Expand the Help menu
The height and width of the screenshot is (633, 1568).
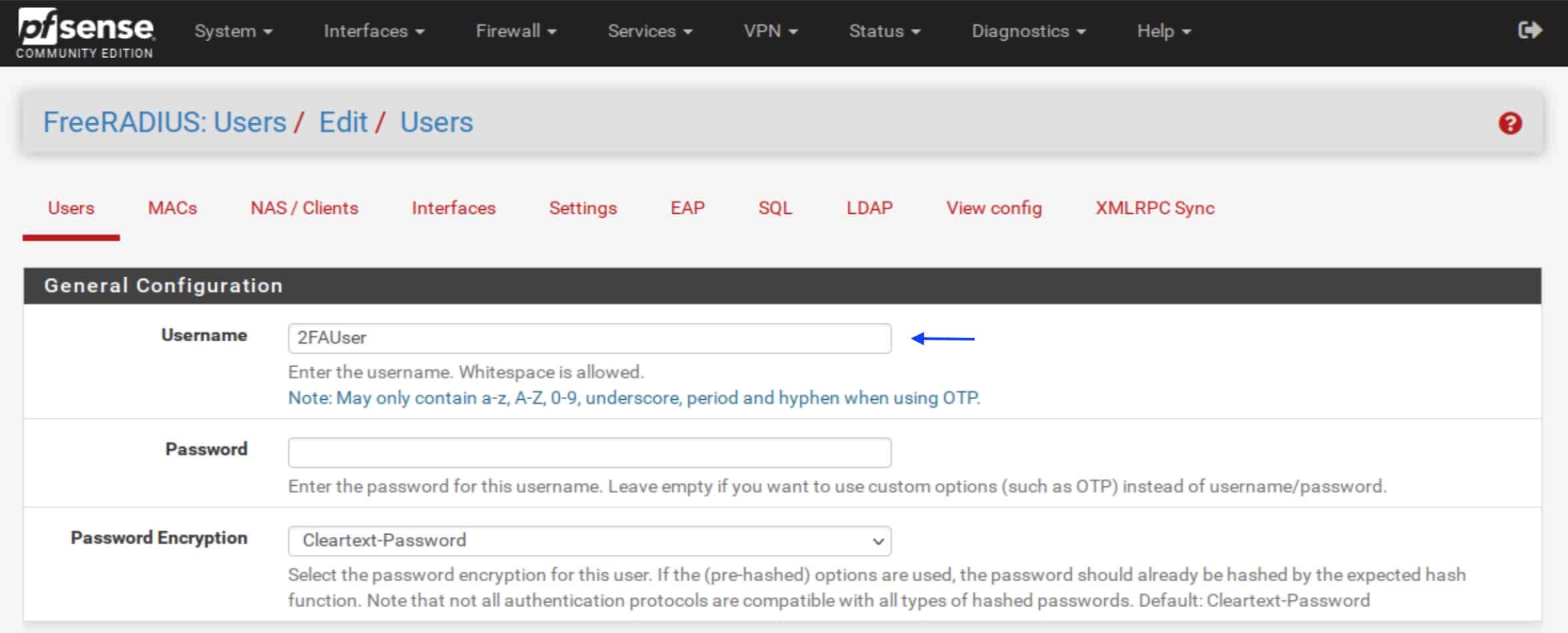1164,31
